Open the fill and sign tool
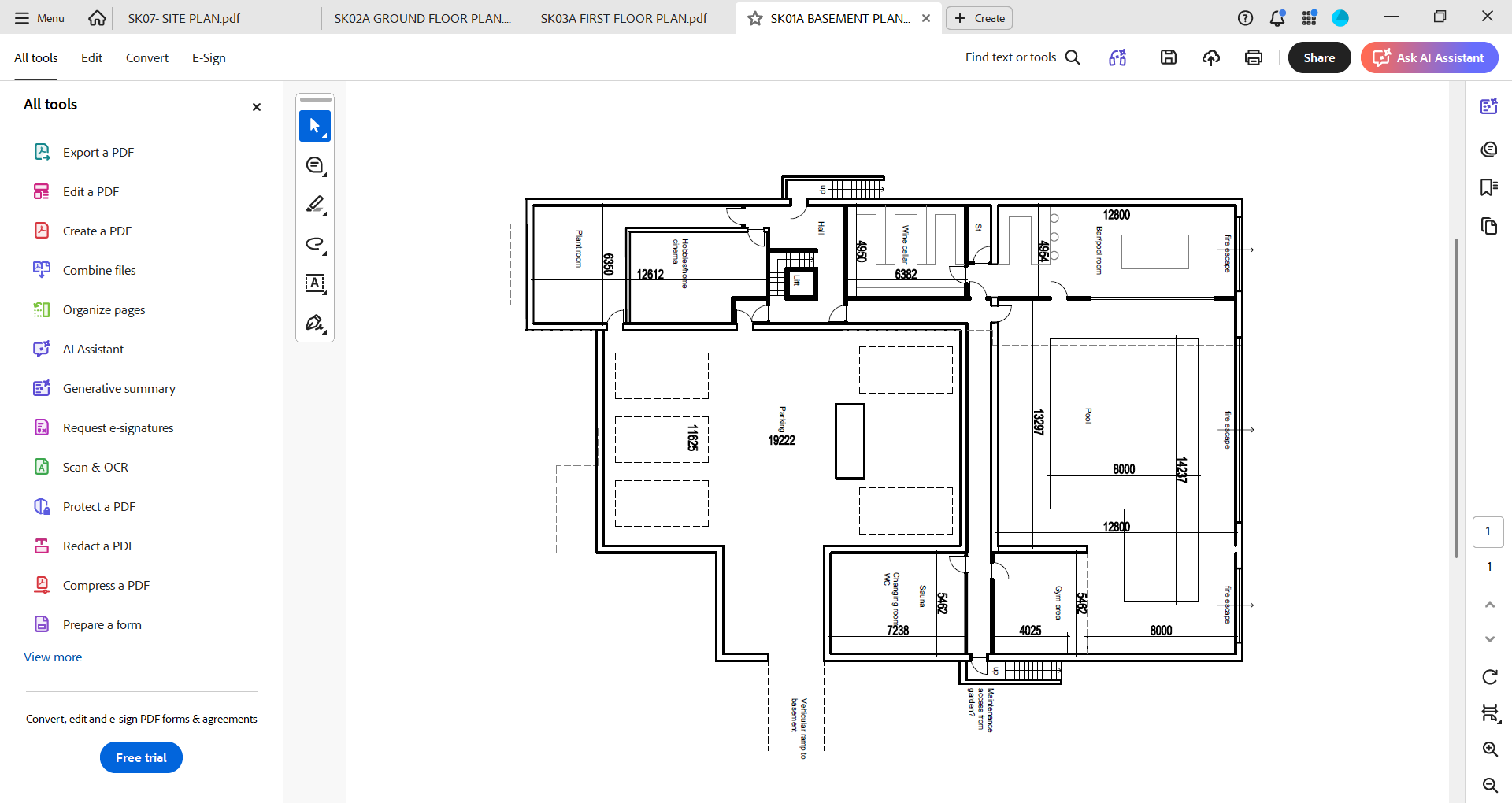The width and height of the screenshot is (1512, 803). tap(315, 323)
